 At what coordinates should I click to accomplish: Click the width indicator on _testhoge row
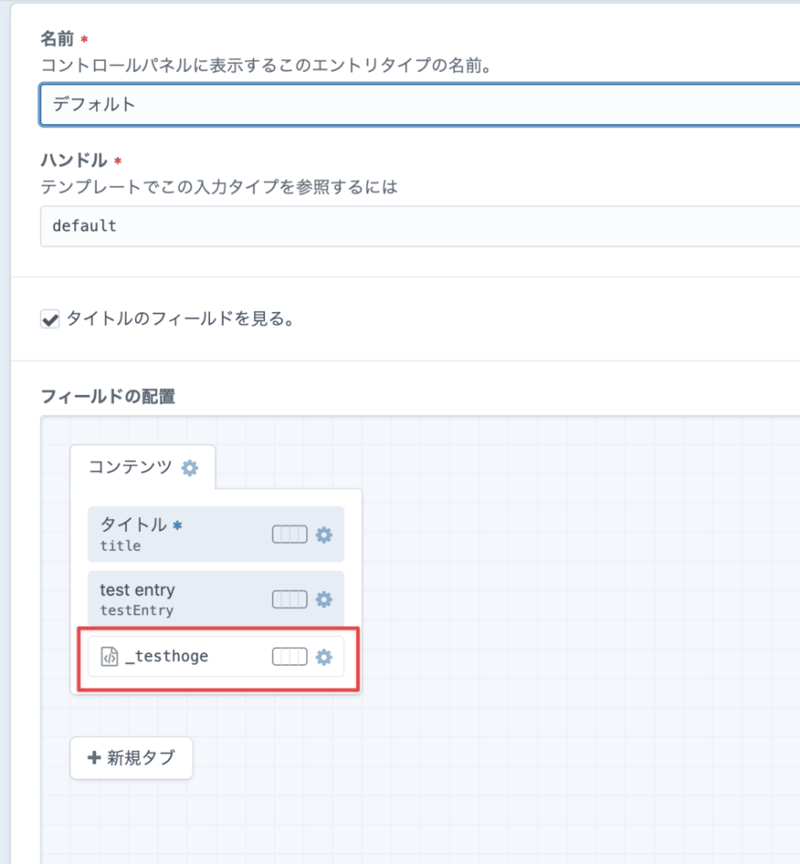(x=289, y=657)
